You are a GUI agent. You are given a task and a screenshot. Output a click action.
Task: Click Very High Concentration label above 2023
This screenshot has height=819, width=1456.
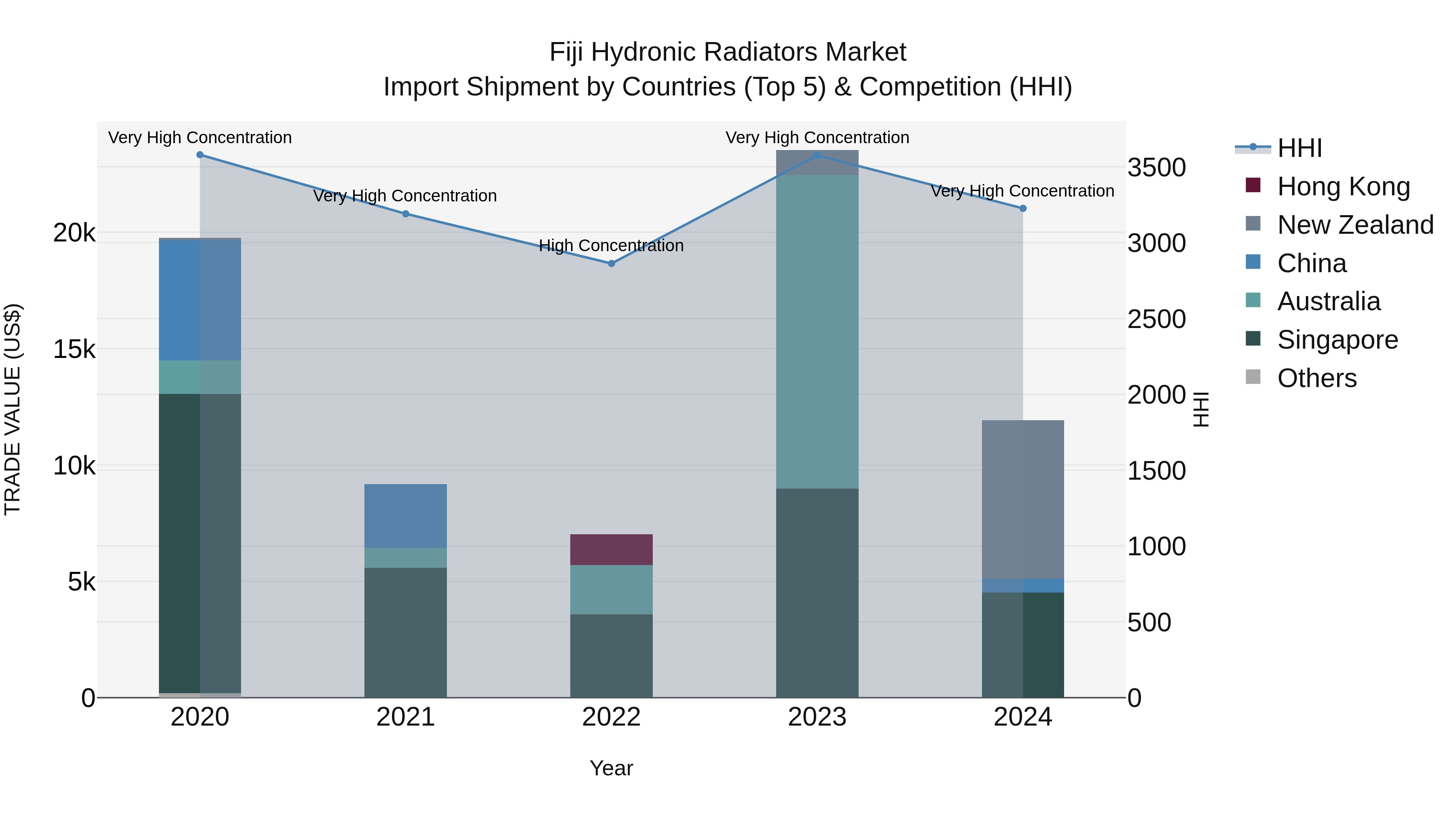click(x=817, y=138)
